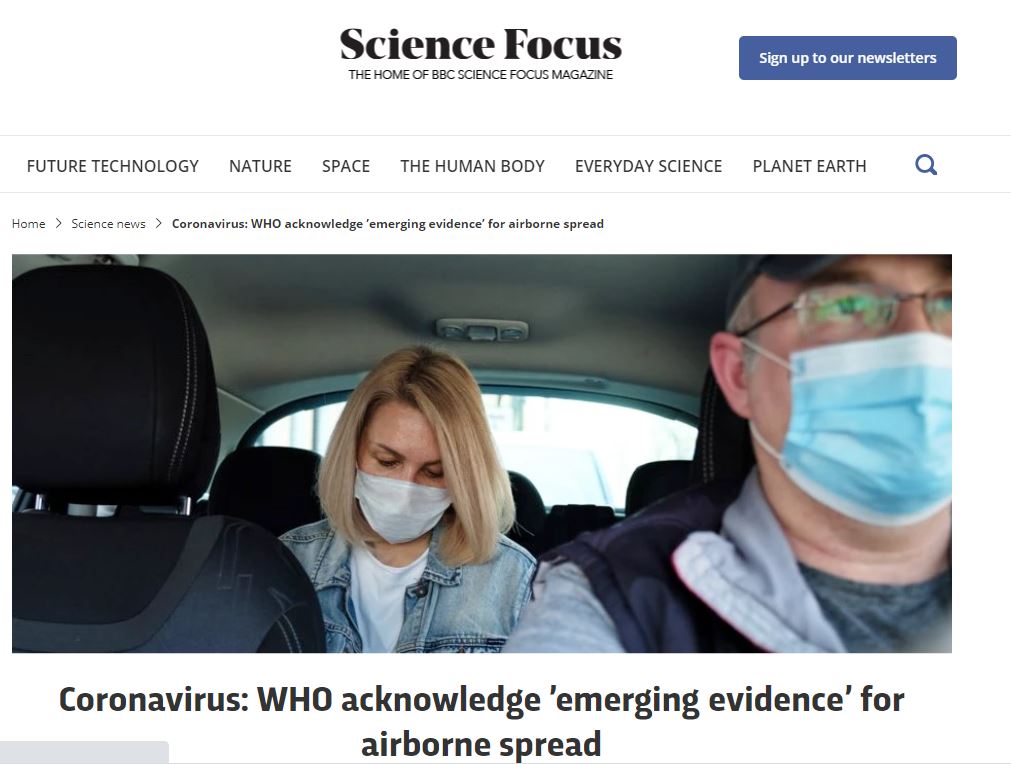Choose Planet Earth in the nav bar
The width and height of the screenshot is (1011, 764).
(809, 166)
